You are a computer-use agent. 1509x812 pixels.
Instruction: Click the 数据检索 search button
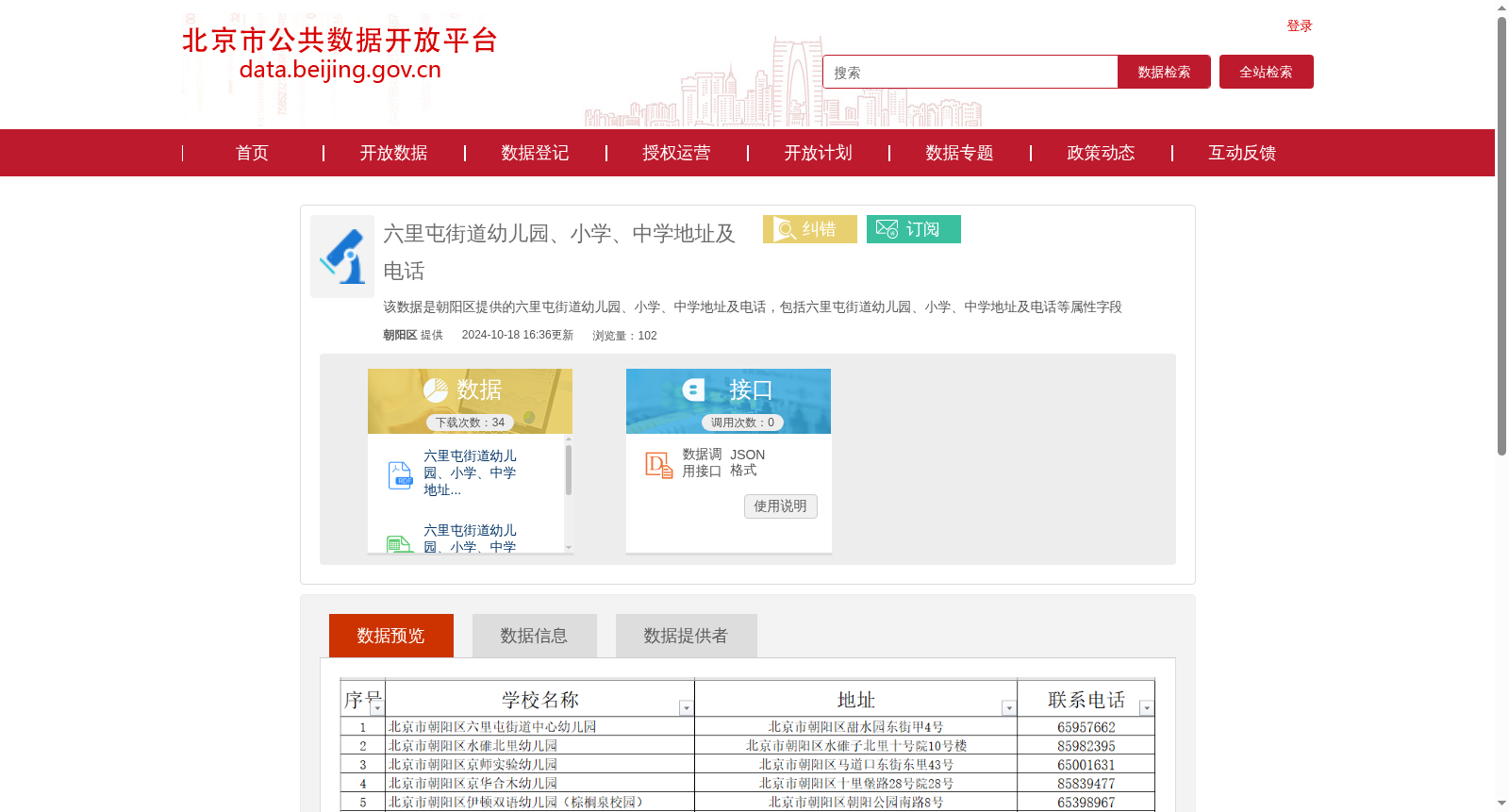point(1164,72)
